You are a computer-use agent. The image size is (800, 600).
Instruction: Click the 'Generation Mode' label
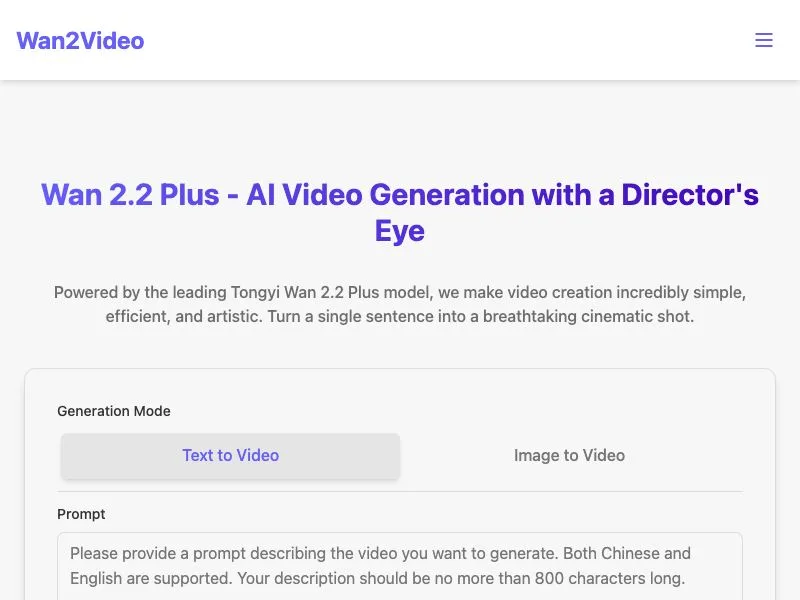pyautogui.click(x=114, y=411)
